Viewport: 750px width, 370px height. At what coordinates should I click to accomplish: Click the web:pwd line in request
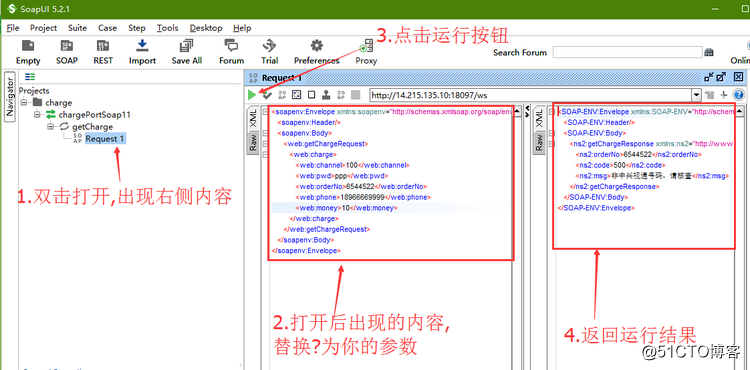pos(341,175)
